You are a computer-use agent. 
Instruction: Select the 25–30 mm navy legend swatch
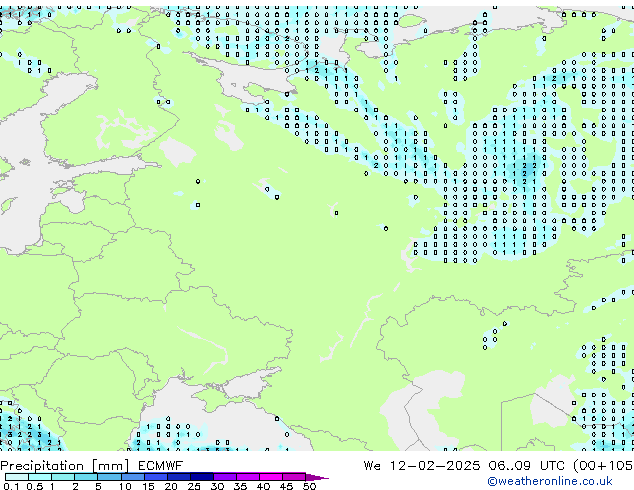point(202,477)
